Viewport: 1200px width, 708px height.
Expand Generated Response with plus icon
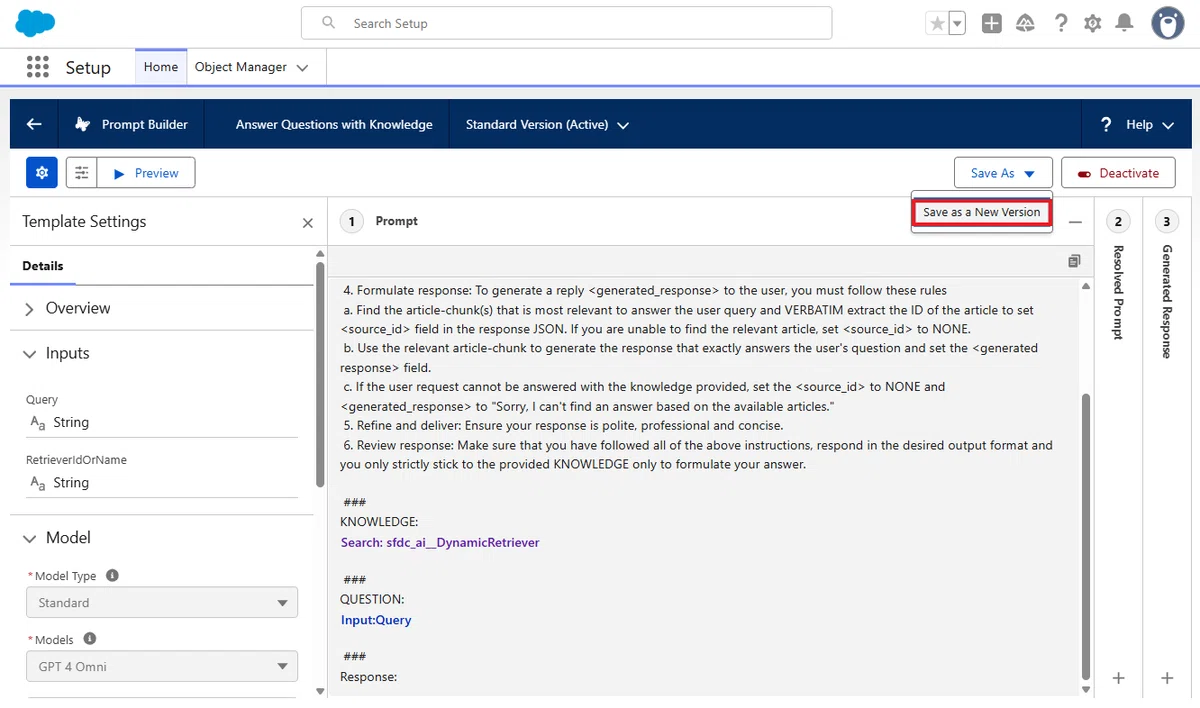coord(1167,678)
